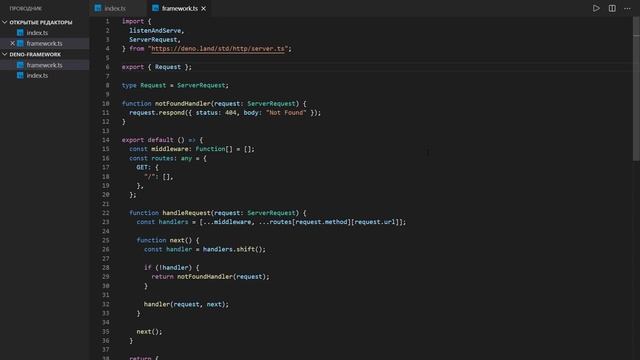Open the editor's more actions menu
The height and width of the screenshot is (360, 640).
pos(627,8)
